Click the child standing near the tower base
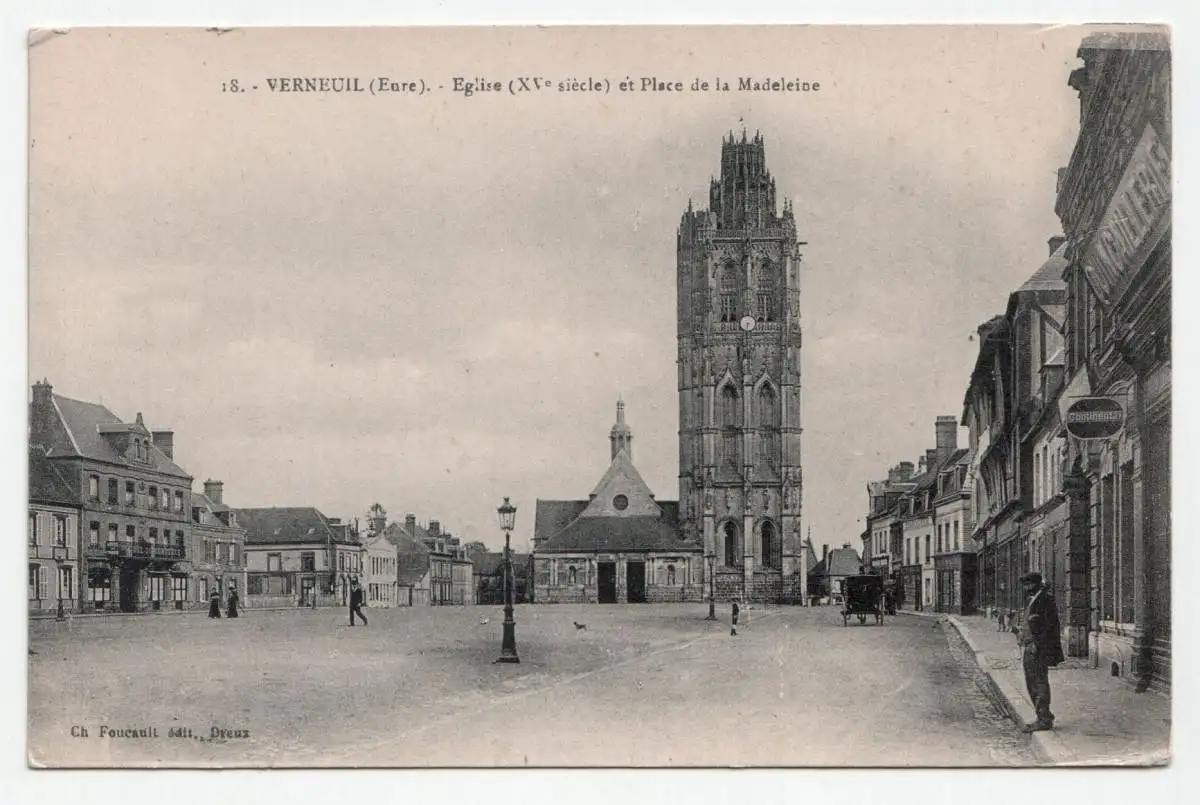1200x805 pixels. click(734, 617)
